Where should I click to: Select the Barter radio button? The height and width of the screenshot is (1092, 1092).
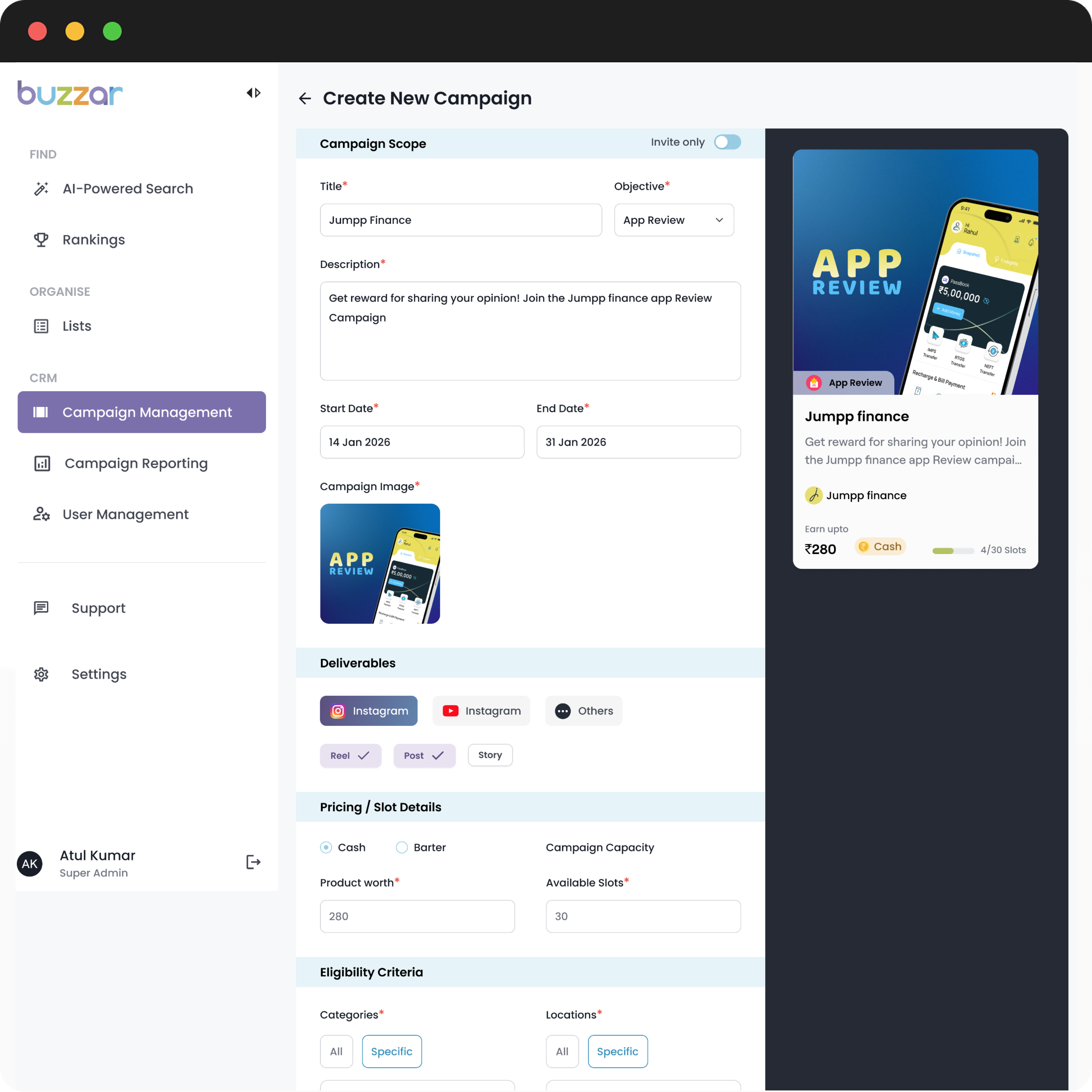402,847
